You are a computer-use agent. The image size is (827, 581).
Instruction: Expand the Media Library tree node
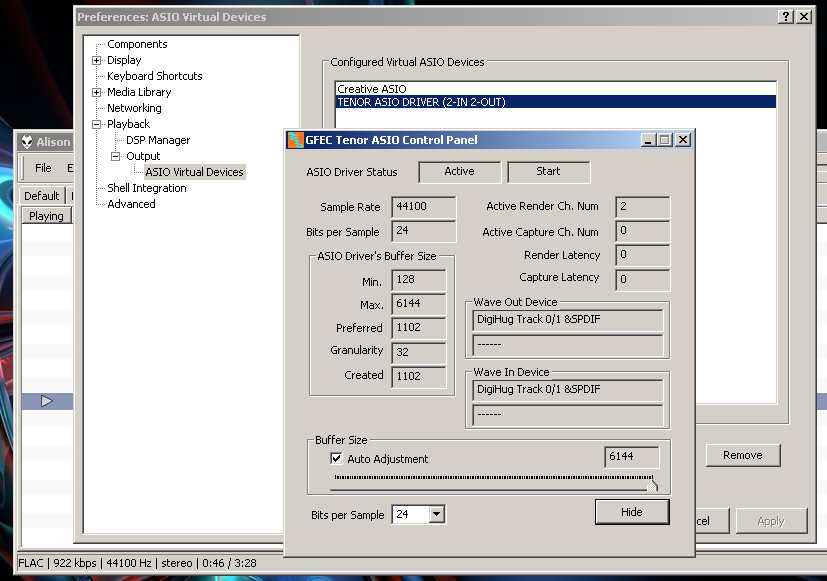[97, 93]
